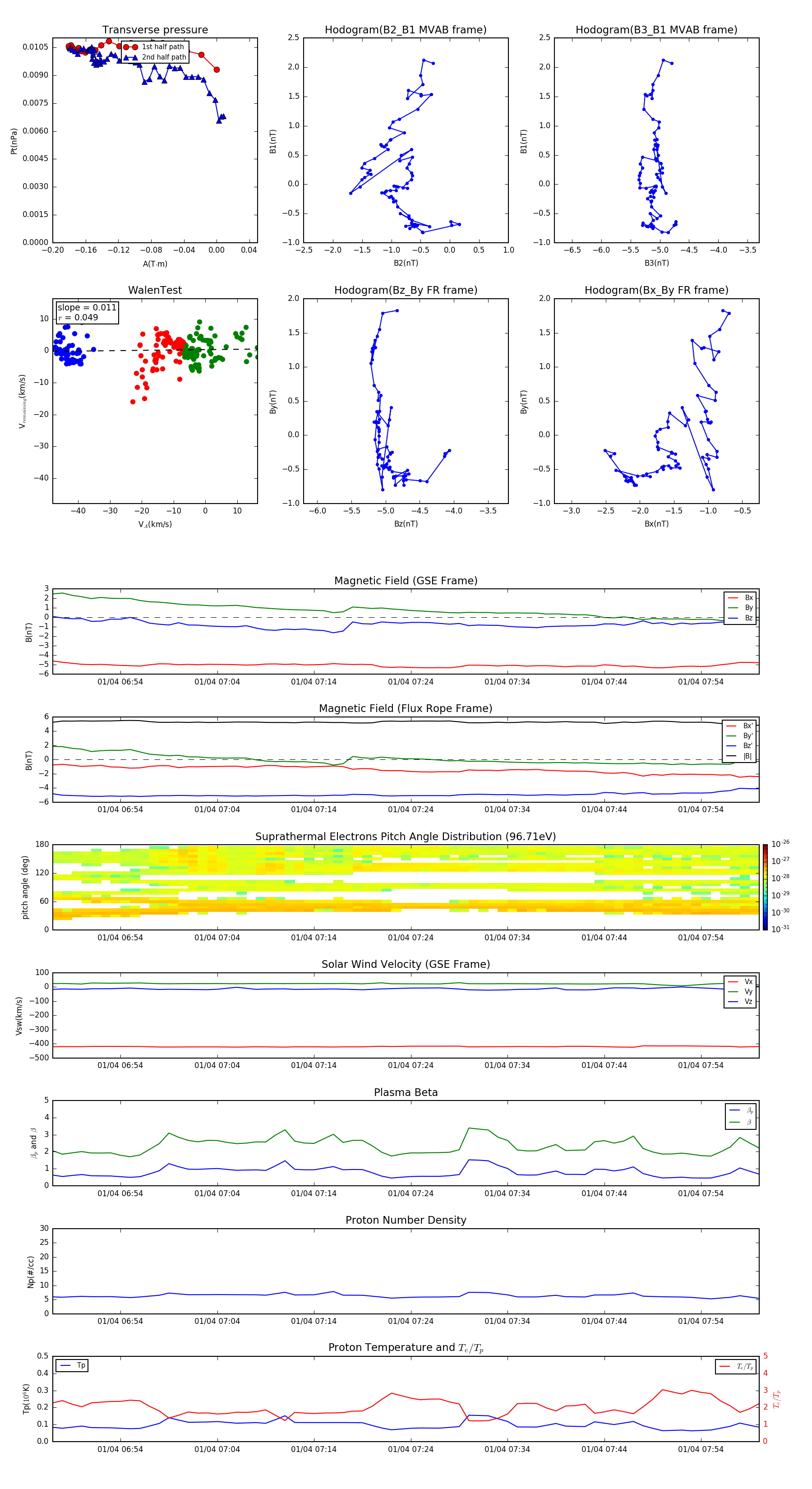Image resolution: width=812 pixels, height=1489 pixels.
Task: Select the 'B3(nT)' x-axis label
Action: click(x=656, y=264)
